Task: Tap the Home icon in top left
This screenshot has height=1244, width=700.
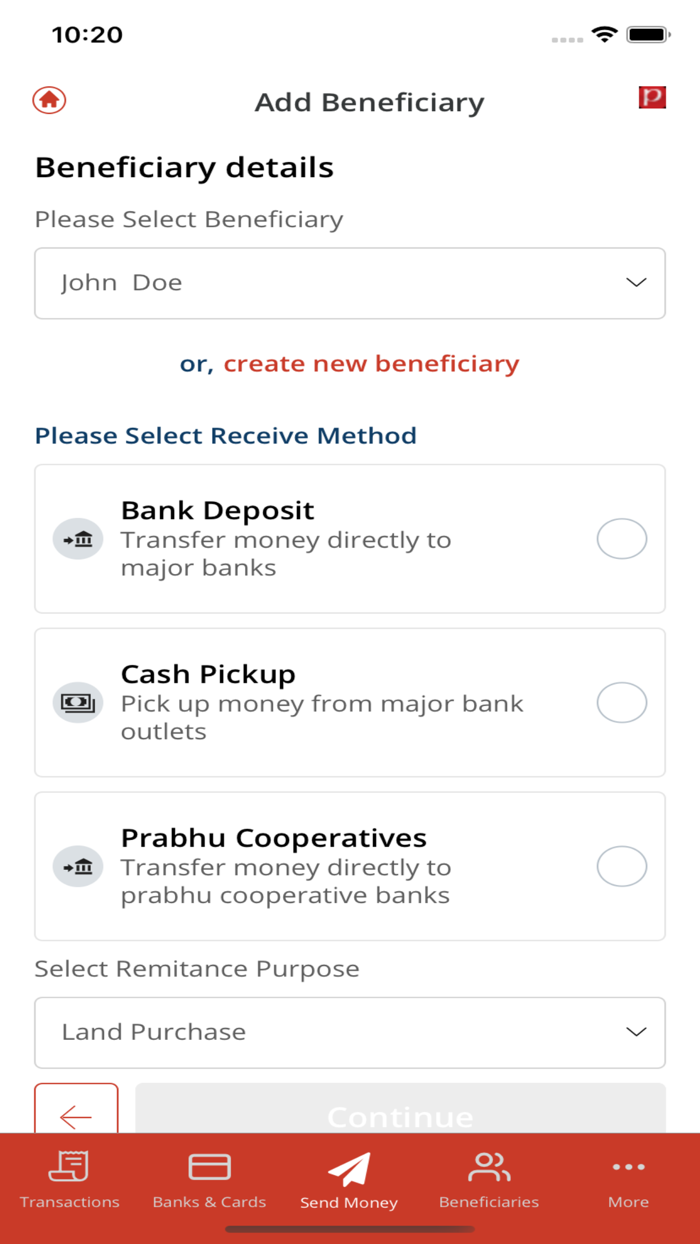Action: click(48, 101)
